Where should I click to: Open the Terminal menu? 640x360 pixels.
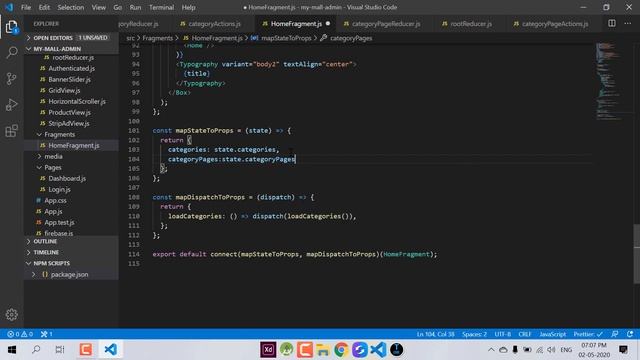tap(161, 7)
